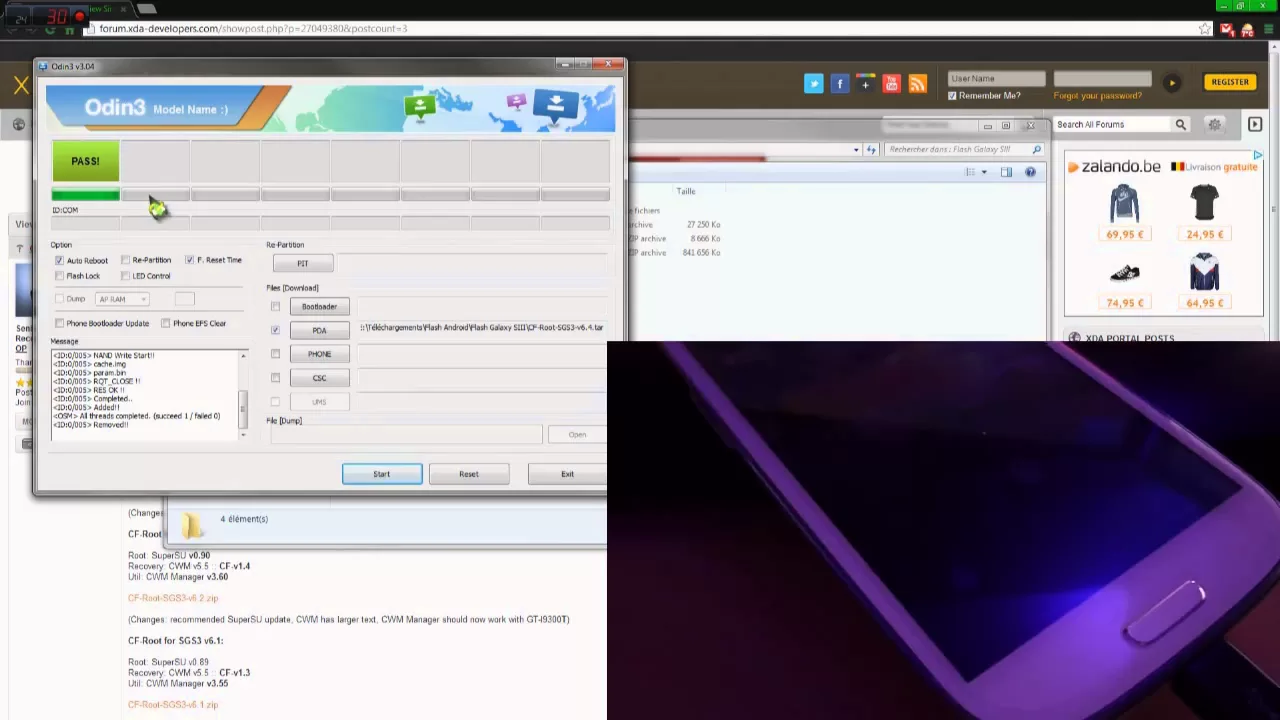This screenshot has height=720, width=1280.
Task: Click the Odin Exit button
Action: (567, 474)
